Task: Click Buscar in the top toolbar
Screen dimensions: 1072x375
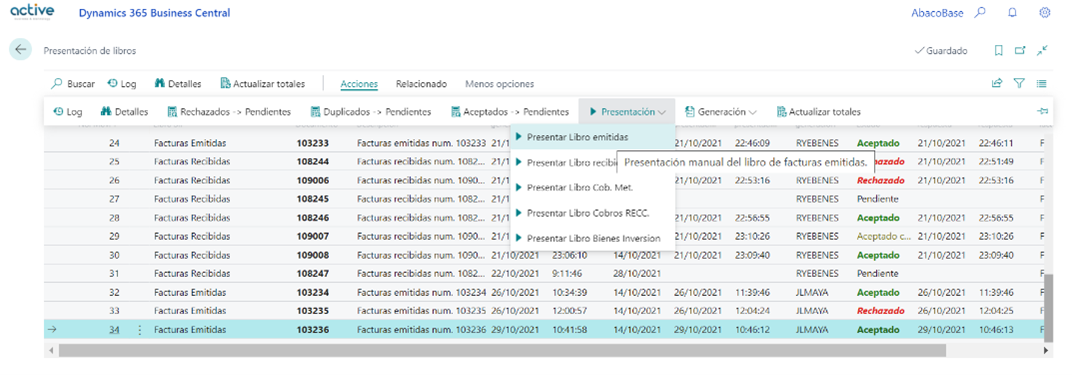Action: (73, 84)
